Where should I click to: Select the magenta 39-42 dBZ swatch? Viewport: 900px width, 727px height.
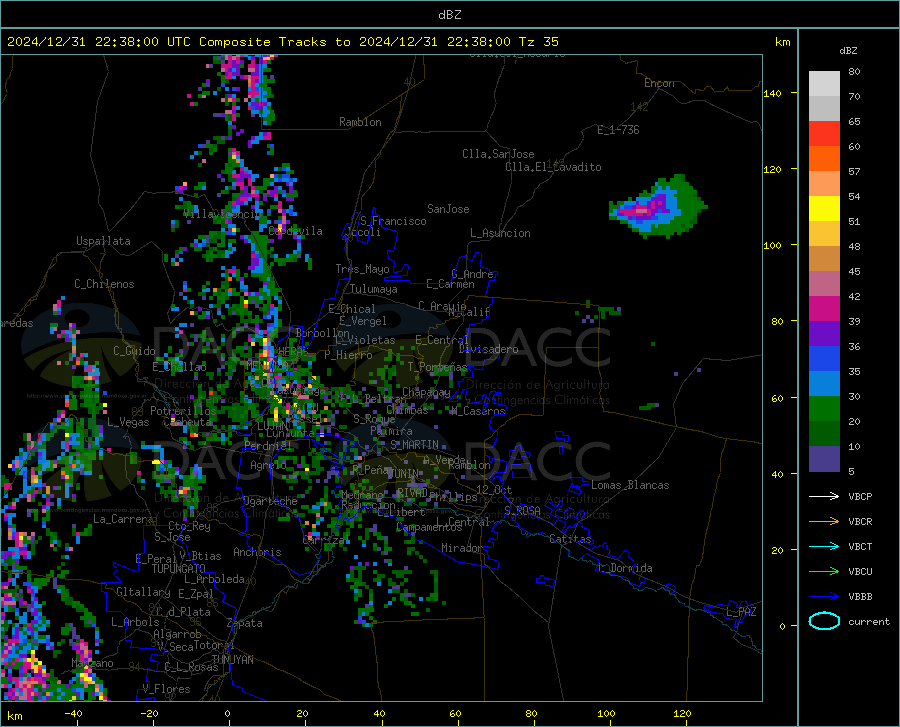824,309
